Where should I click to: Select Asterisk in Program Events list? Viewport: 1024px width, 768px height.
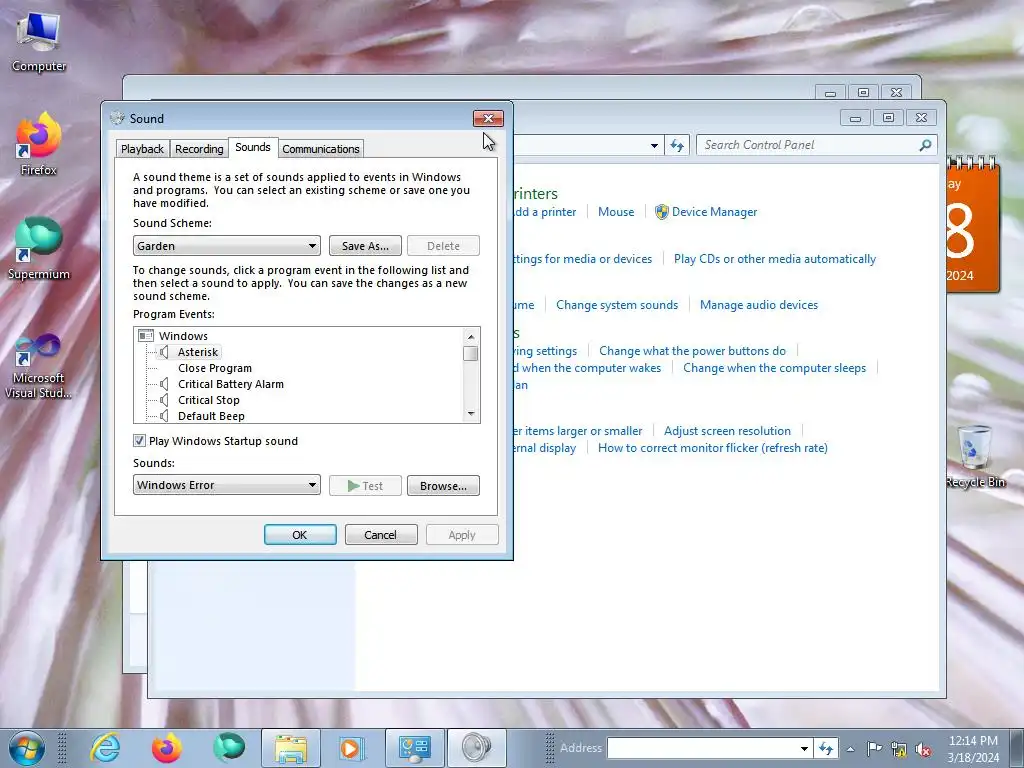[x=198, y=352]
